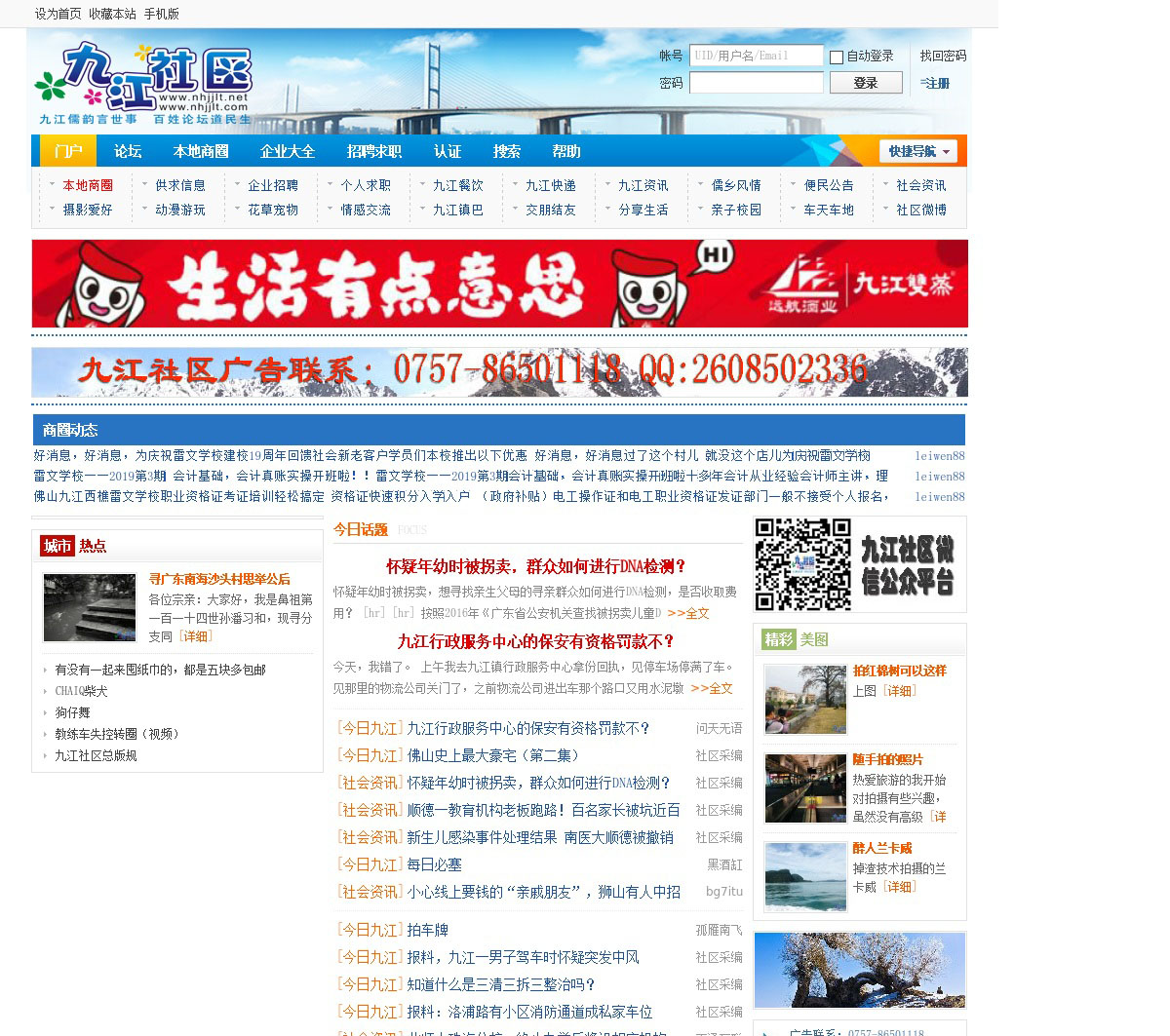
Task: Open the 随手拍的照片 photo thumbnail
Action: pyautogui.click(x=805, y=788)
